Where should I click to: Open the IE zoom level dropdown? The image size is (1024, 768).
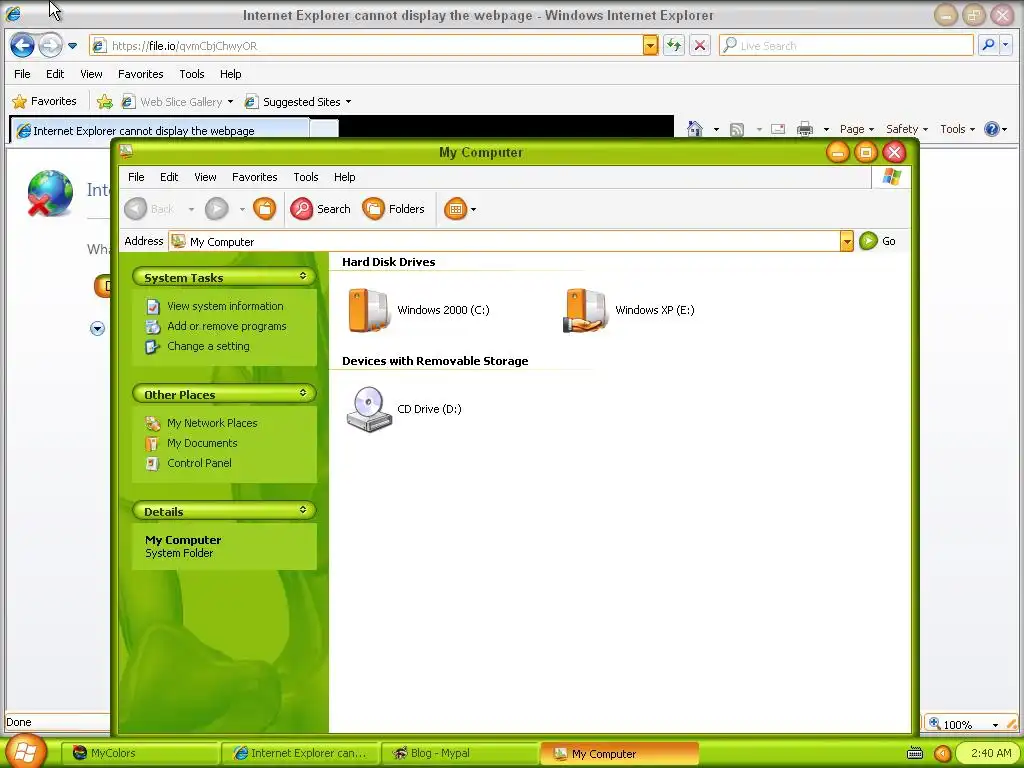click(x=995, y=724)
